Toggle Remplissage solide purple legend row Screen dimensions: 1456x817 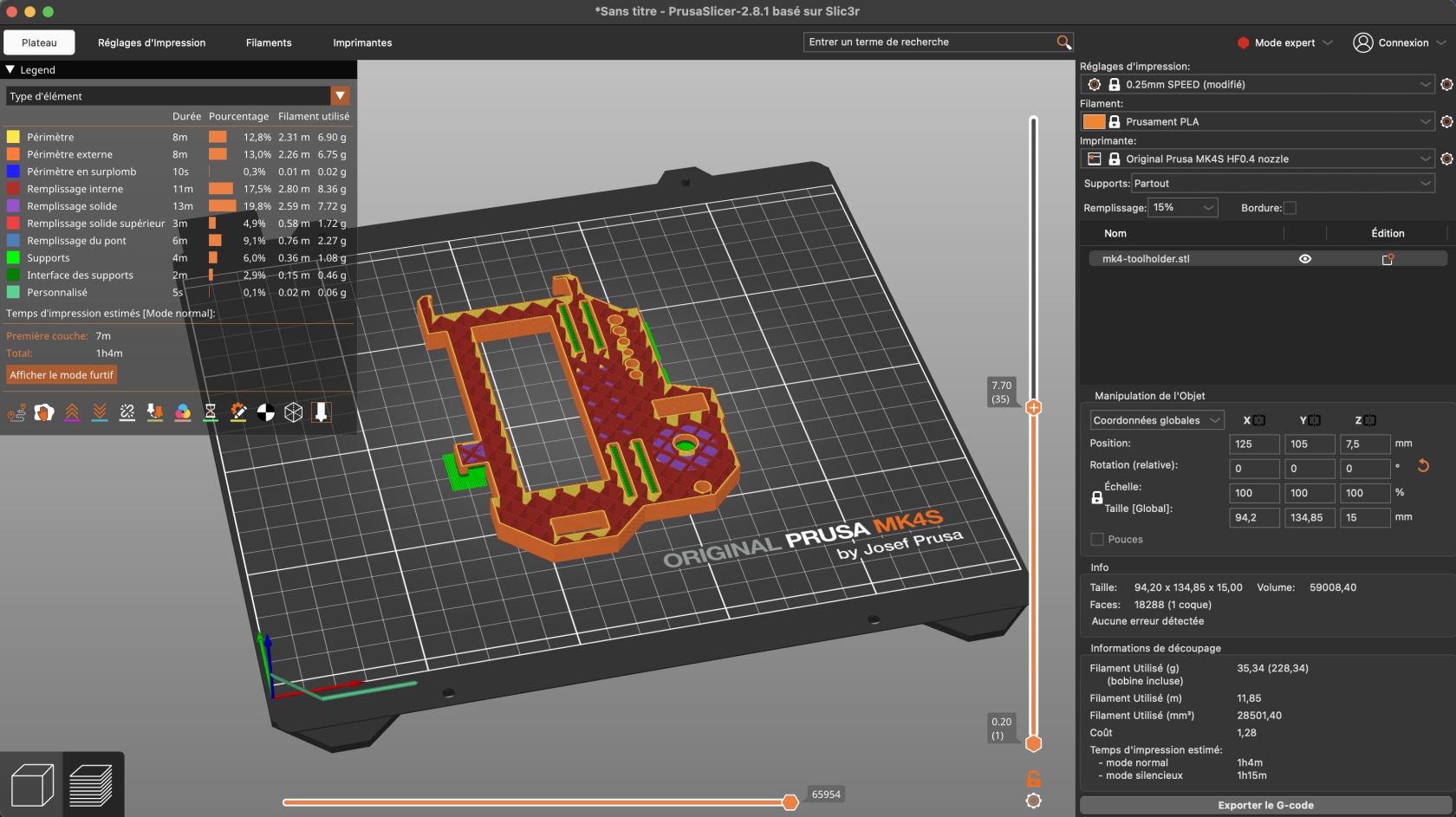177,206
